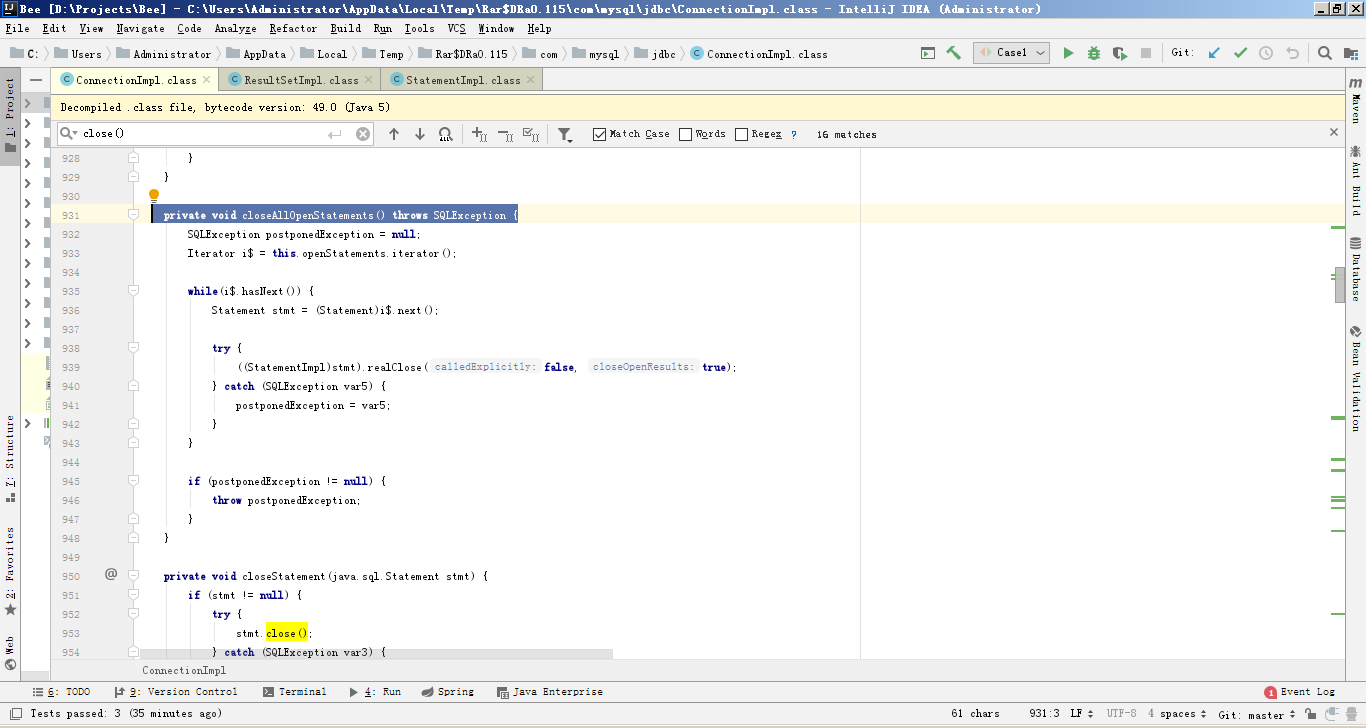
Task: Build the project with the hammer icon
Action: (954, 53)
